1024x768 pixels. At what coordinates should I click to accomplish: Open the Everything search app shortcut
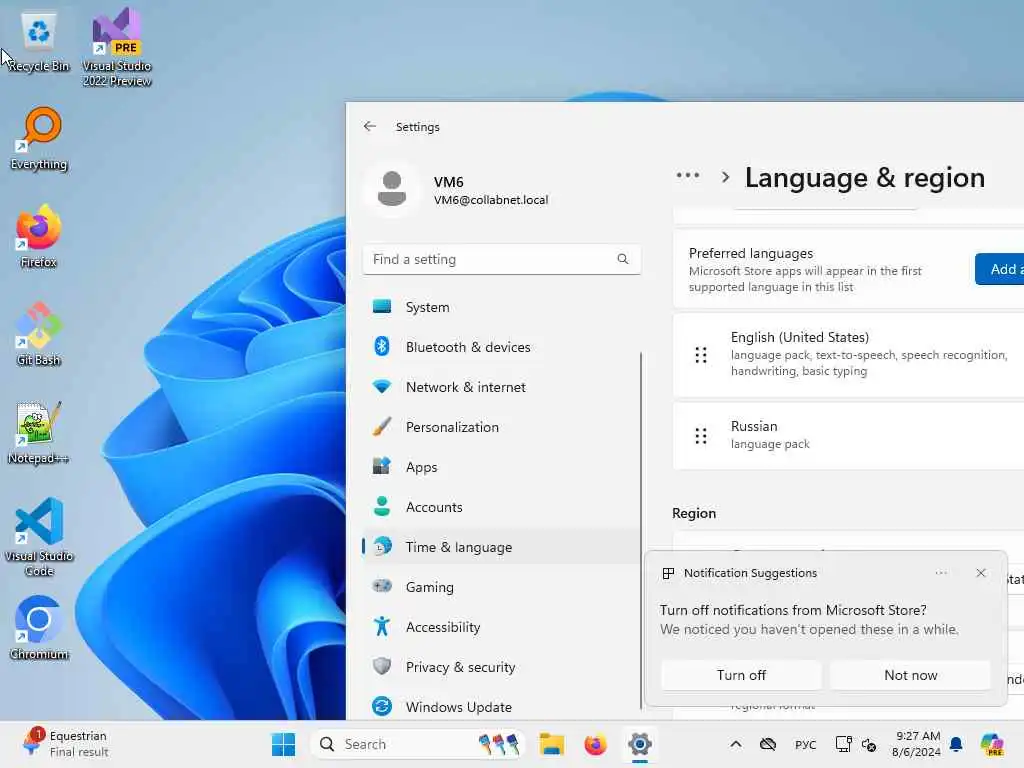39,138
